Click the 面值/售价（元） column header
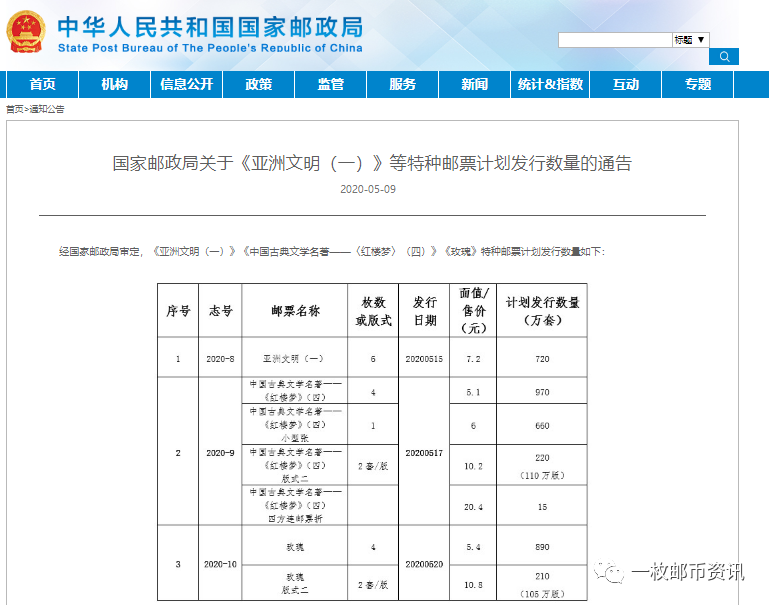The width and height of the screenshot is (769, 605). pos(473,310)
